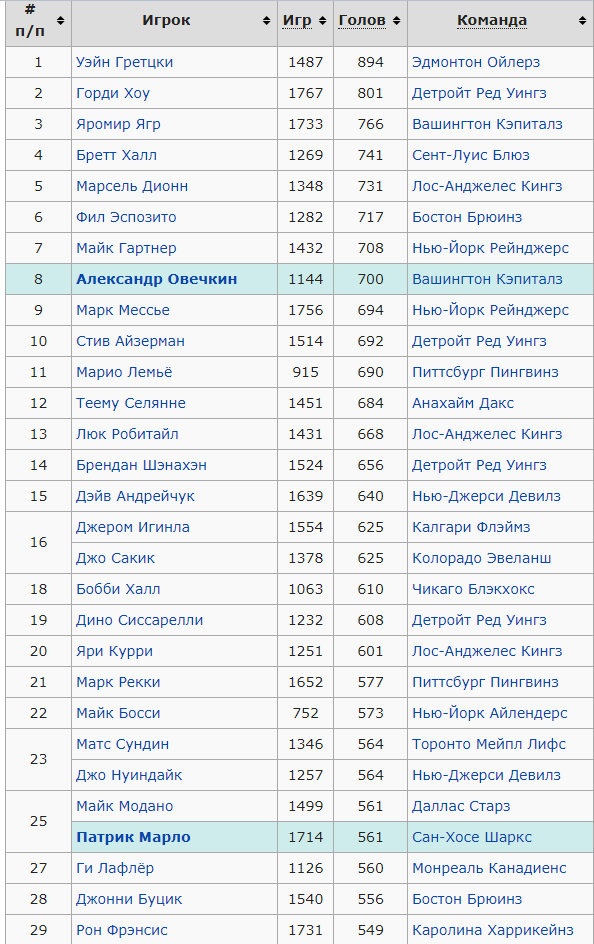Open Эдмонтон Ойлерз team link

pos(475,62)
